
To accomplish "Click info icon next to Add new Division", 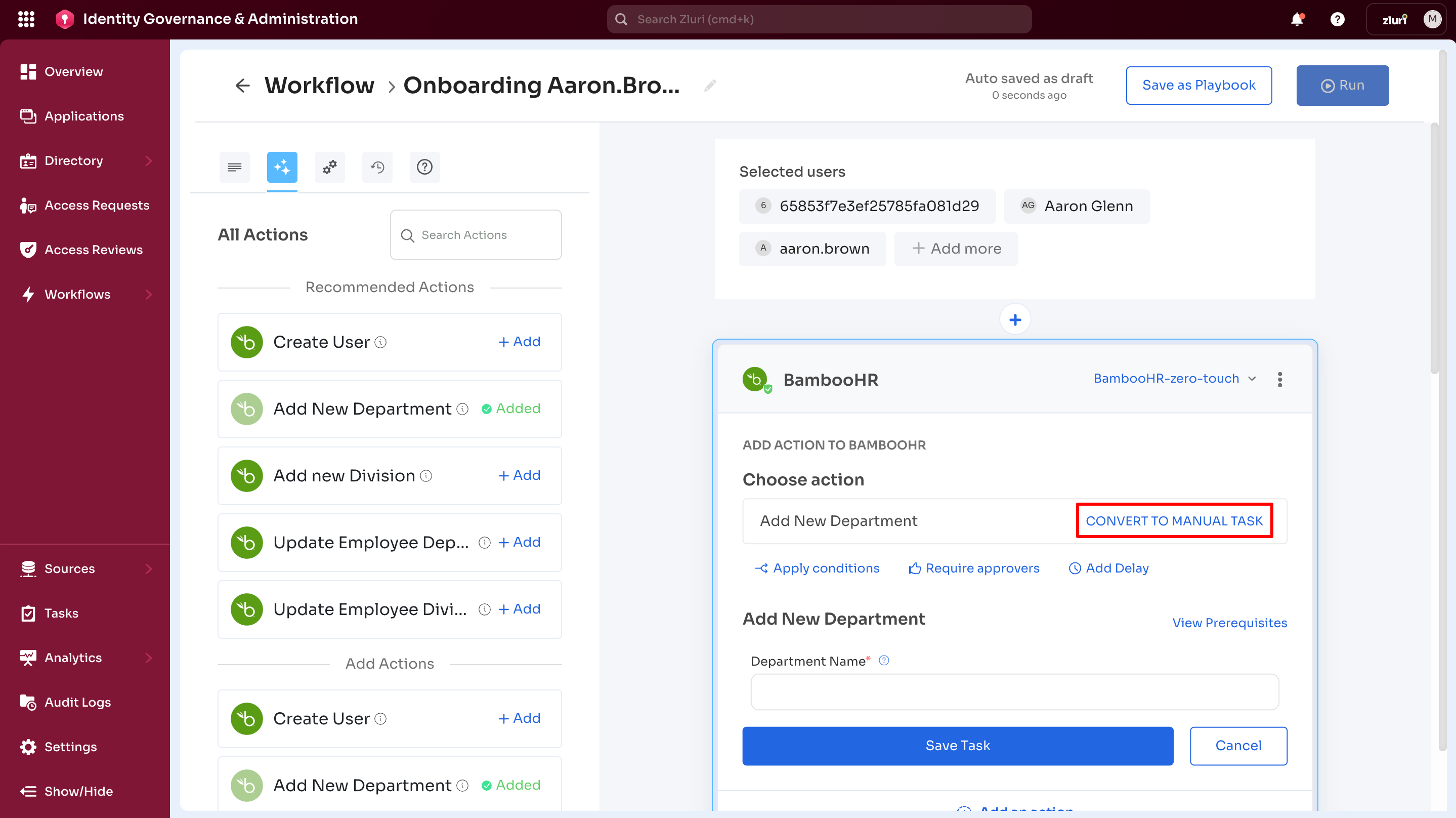I will click(x=426, y=476).
